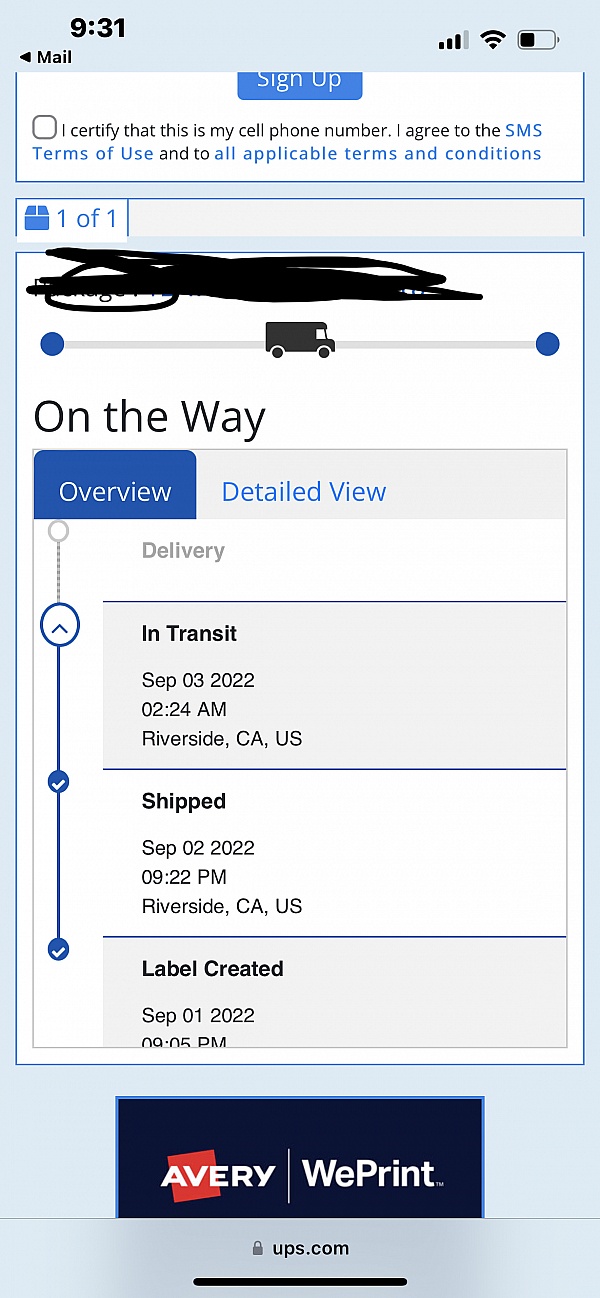Tap the Label Created checkmark icon
Image resolution: width=600 pixels, height=1298 pixels.
coord(59,950)
